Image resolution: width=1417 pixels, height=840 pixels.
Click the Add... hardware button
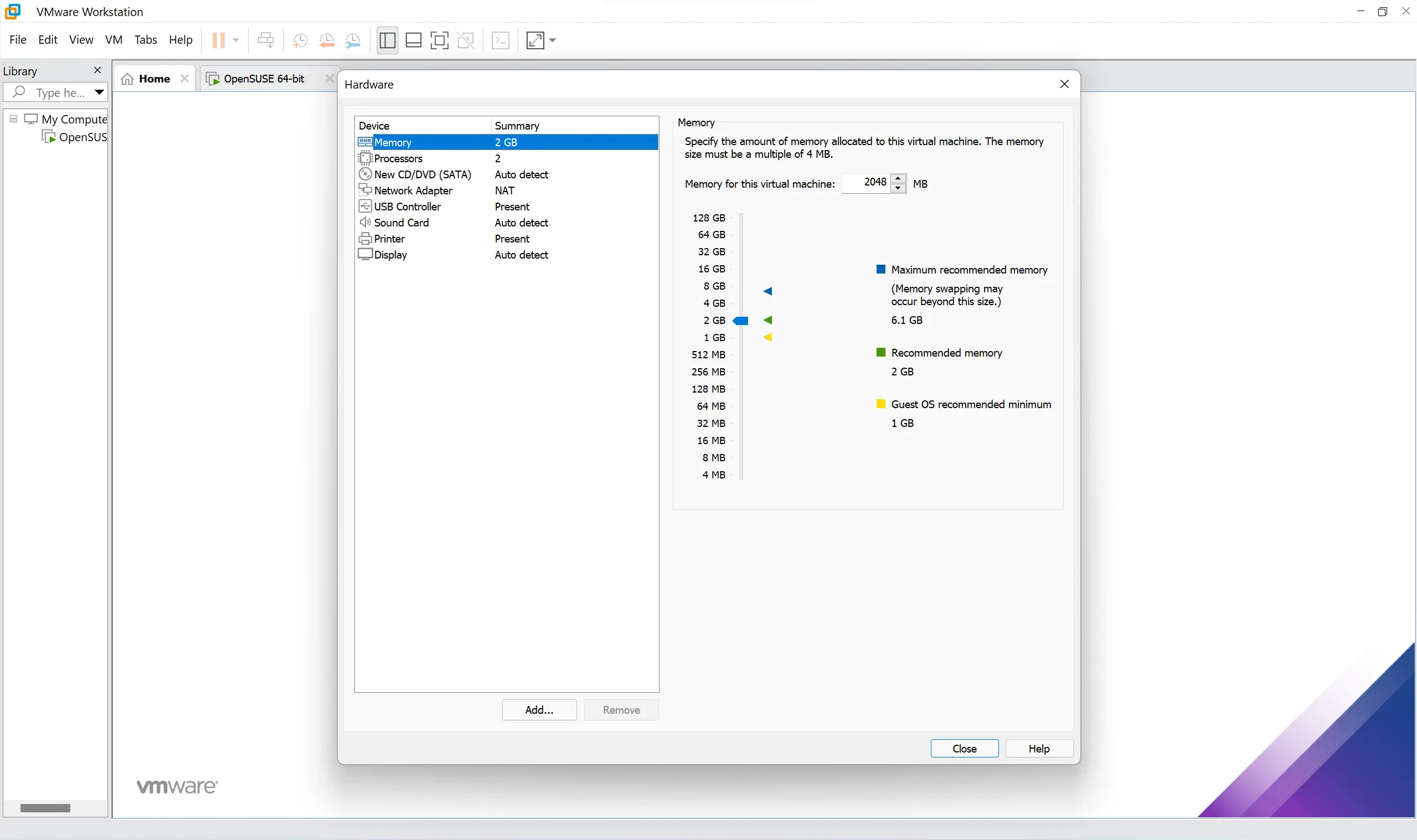coord(539,710)
